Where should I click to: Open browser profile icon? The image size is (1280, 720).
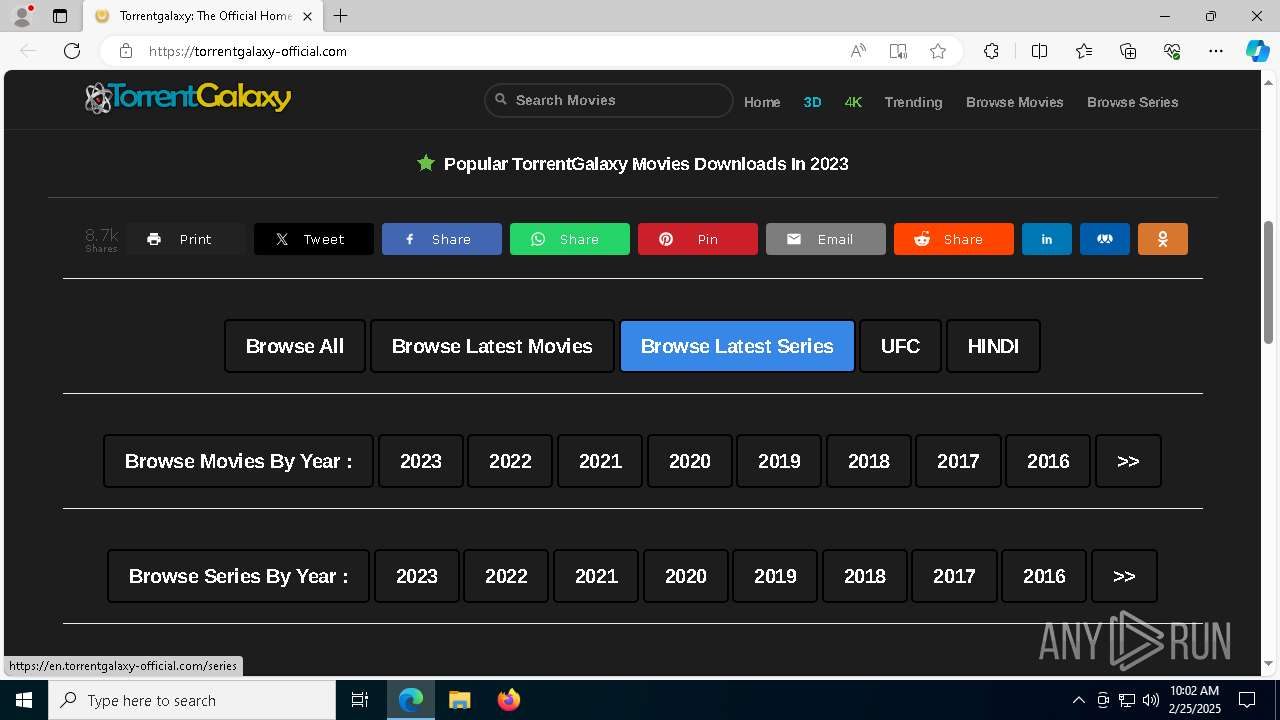(x=22, y=16)
